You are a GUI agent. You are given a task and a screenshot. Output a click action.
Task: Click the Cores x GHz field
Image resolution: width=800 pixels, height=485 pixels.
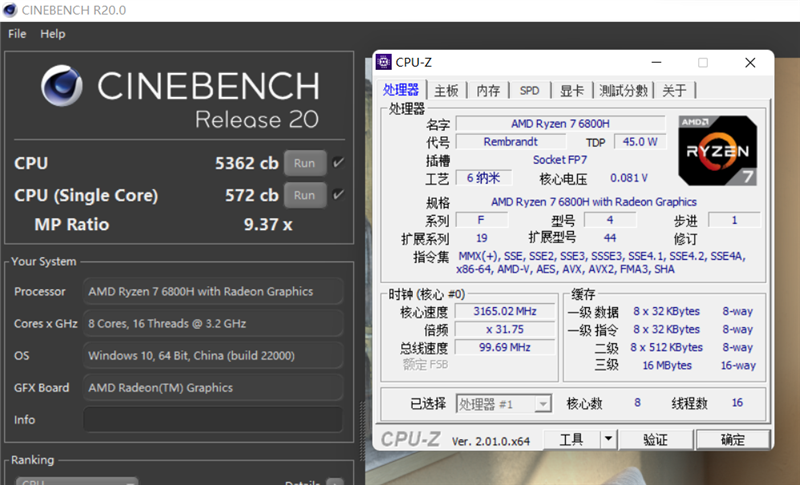(213, 323)
